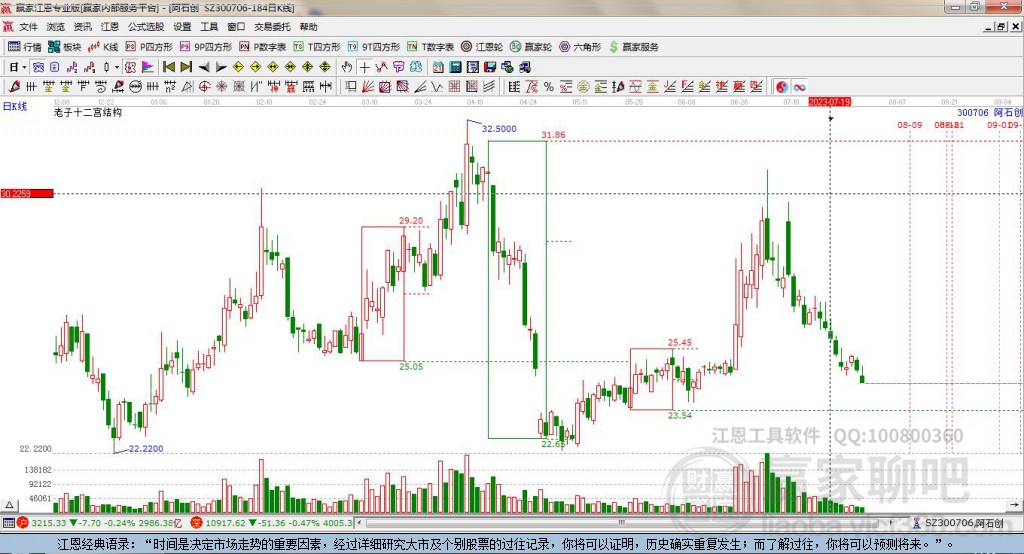The width and height of the screenshot is (1024, 554).
Task: Open the 工具 menu
Action: [209, 27]
